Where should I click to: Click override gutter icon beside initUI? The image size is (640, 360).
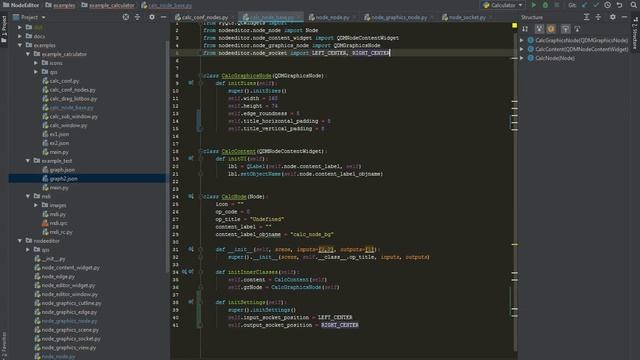point(191,158)
